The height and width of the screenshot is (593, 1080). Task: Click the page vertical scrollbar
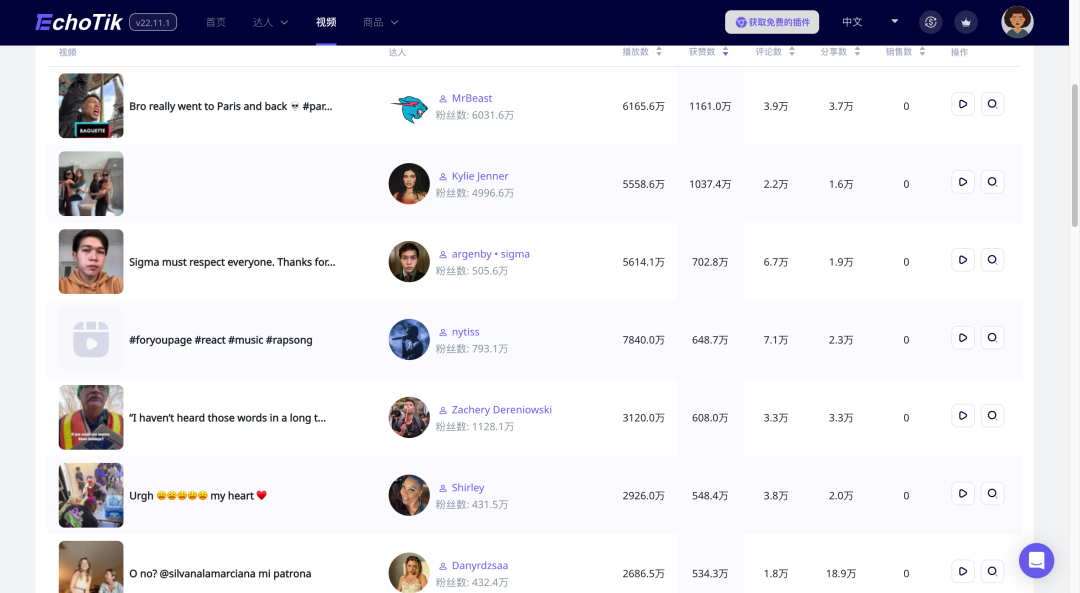(x=1074, y=155)
